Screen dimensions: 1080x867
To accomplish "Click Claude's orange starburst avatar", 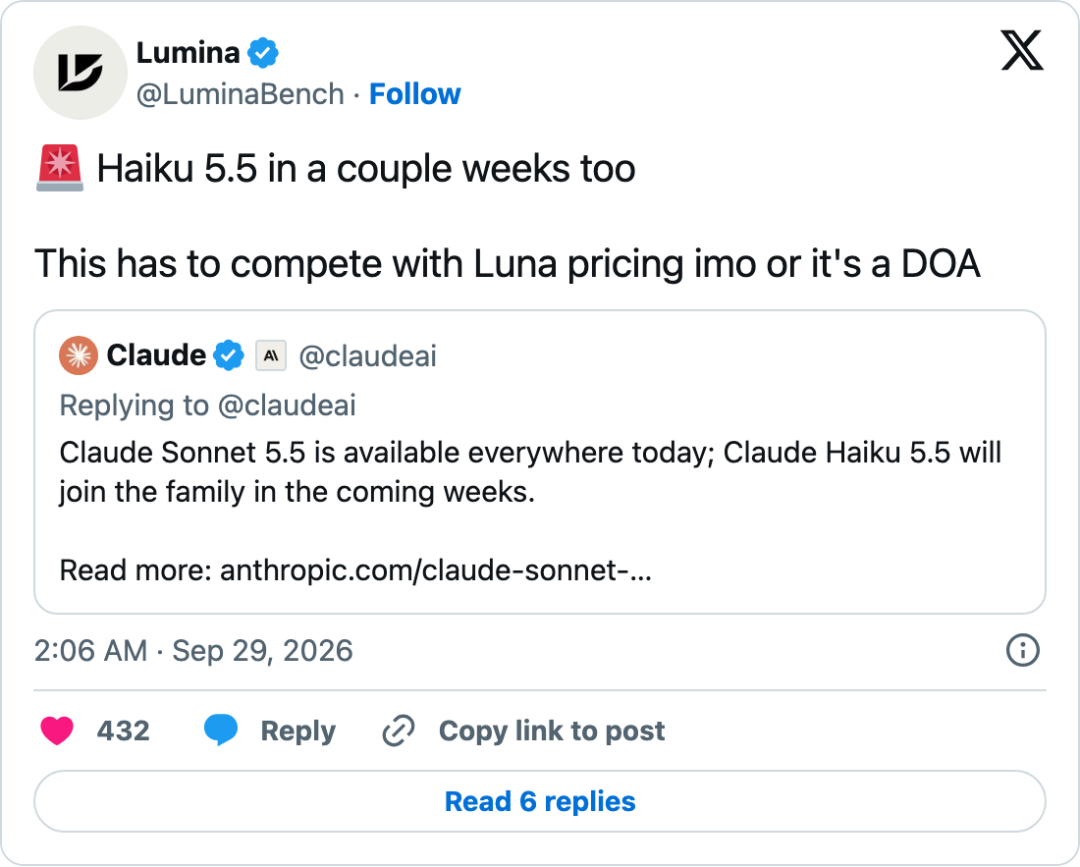I will 79,355.
